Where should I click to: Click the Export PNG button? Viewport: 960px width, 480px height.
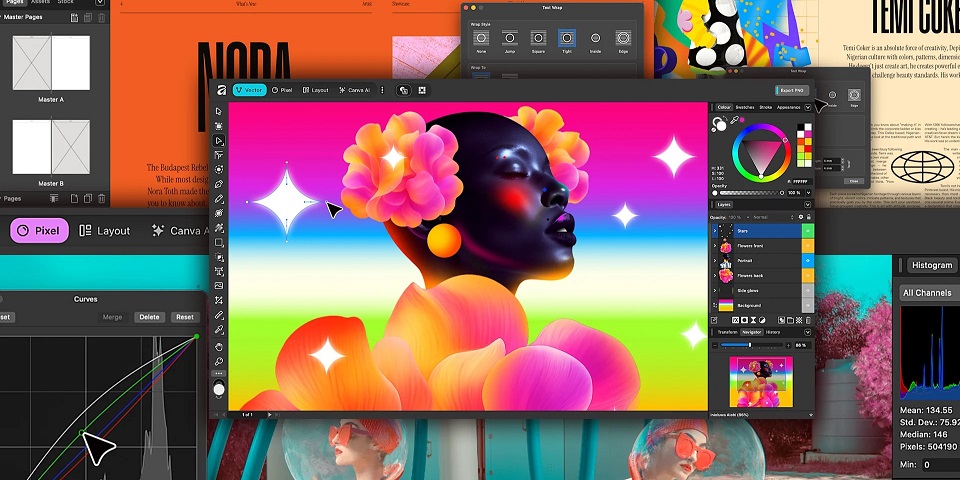[790, 90]
